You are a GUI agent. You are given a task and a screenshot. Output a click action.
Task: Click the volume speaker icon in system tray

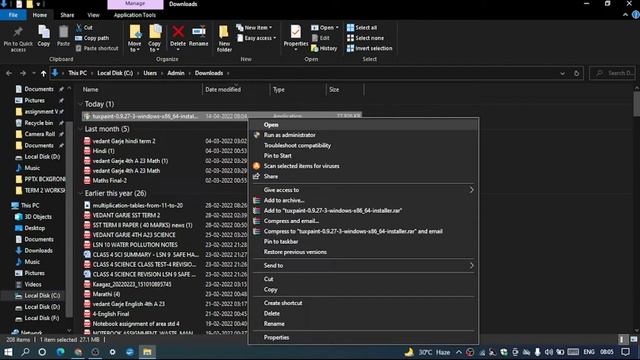click(x=549, y=352)
